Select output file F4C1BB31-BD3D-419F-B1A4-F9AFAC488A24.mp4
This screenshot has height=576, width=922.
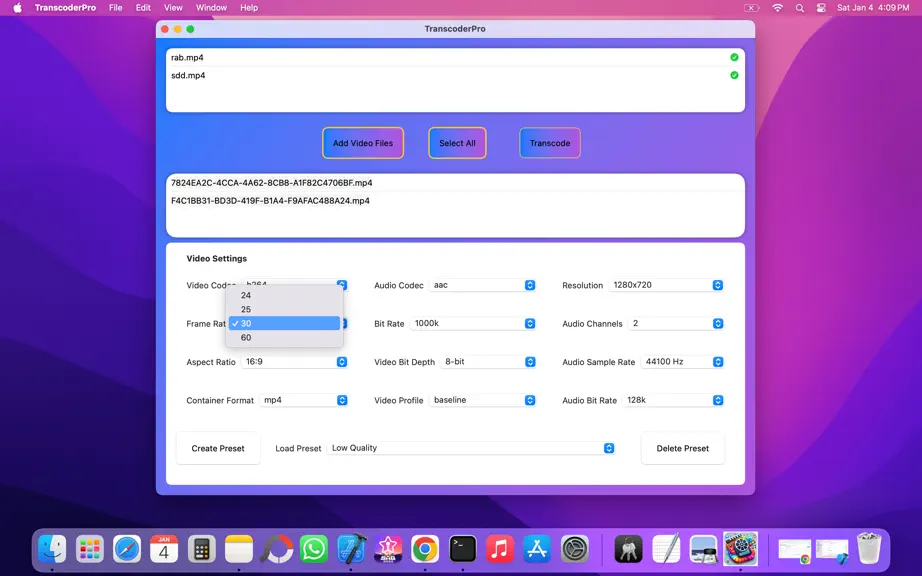[x=455, y=200]
